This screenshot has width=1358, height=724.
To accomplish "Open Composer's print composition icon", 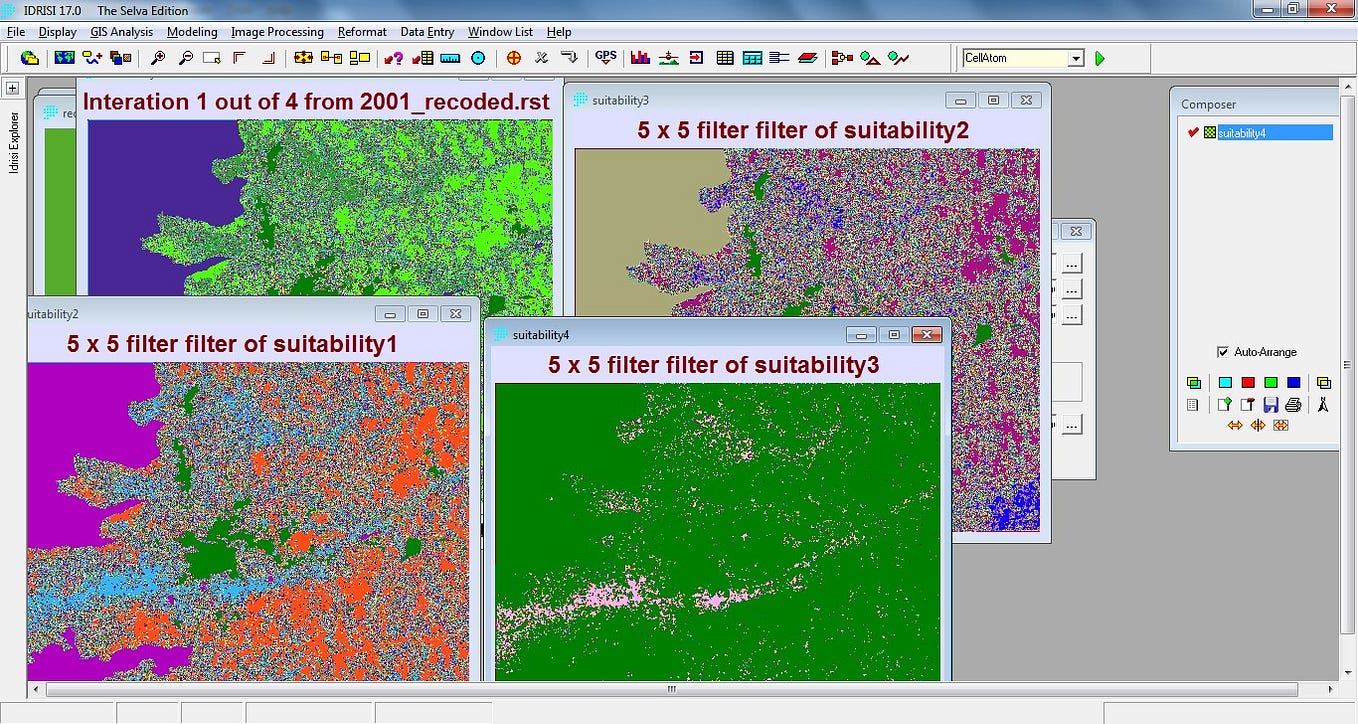I will [1292, 404].
